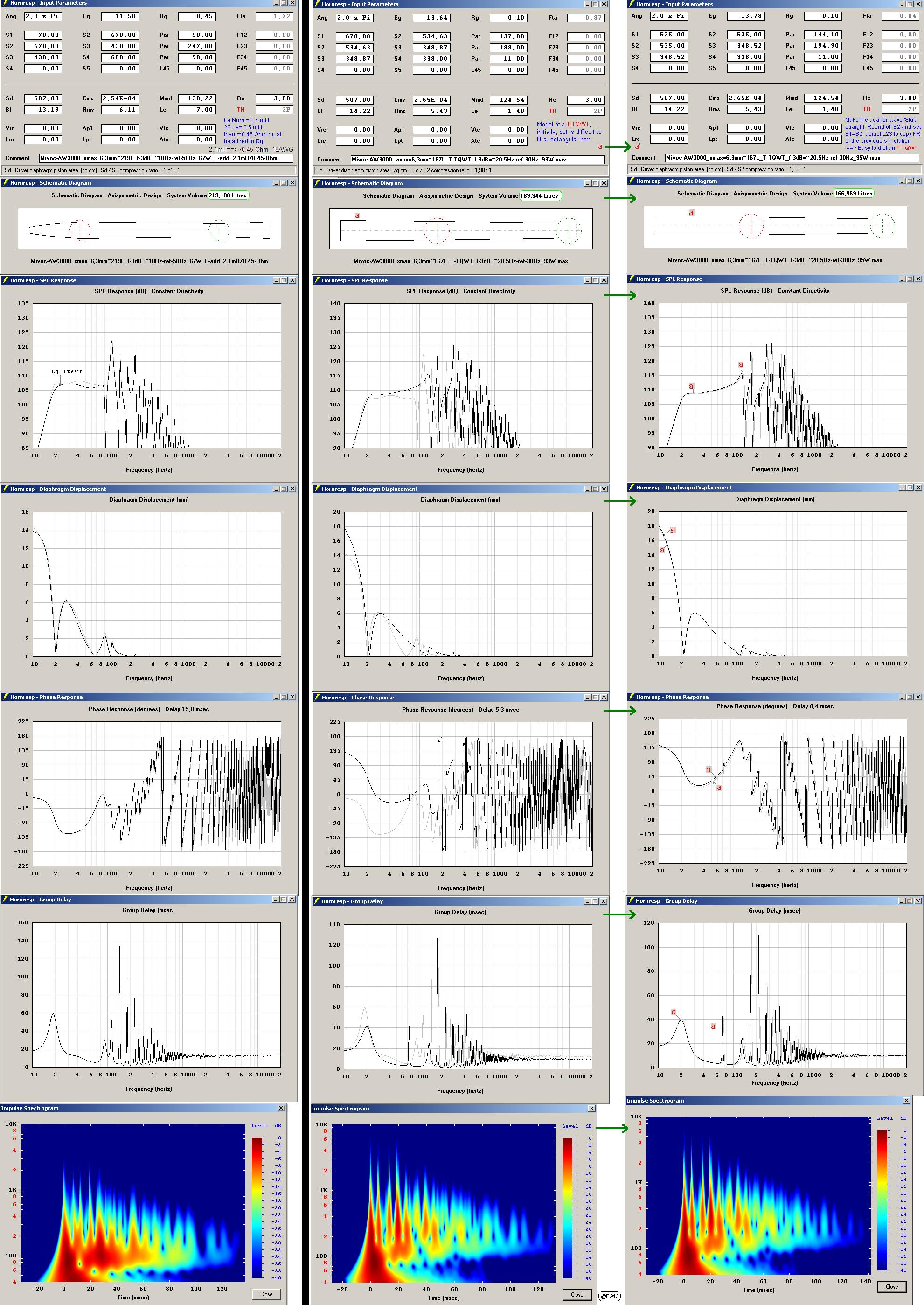Click the Mmd field showing 130,22
The height and width of the screenshot is (1305, 924).
pyautogui.click(x=197, y=98)
